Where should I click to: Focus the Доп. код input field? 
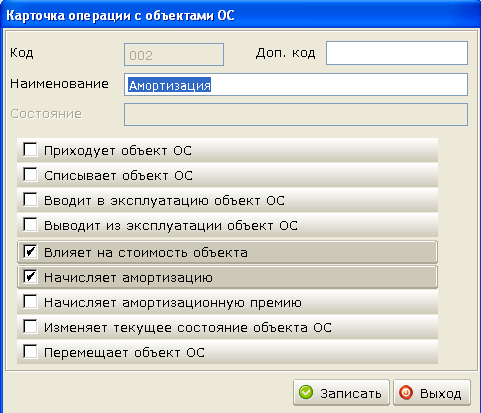(x=397, y=53)
